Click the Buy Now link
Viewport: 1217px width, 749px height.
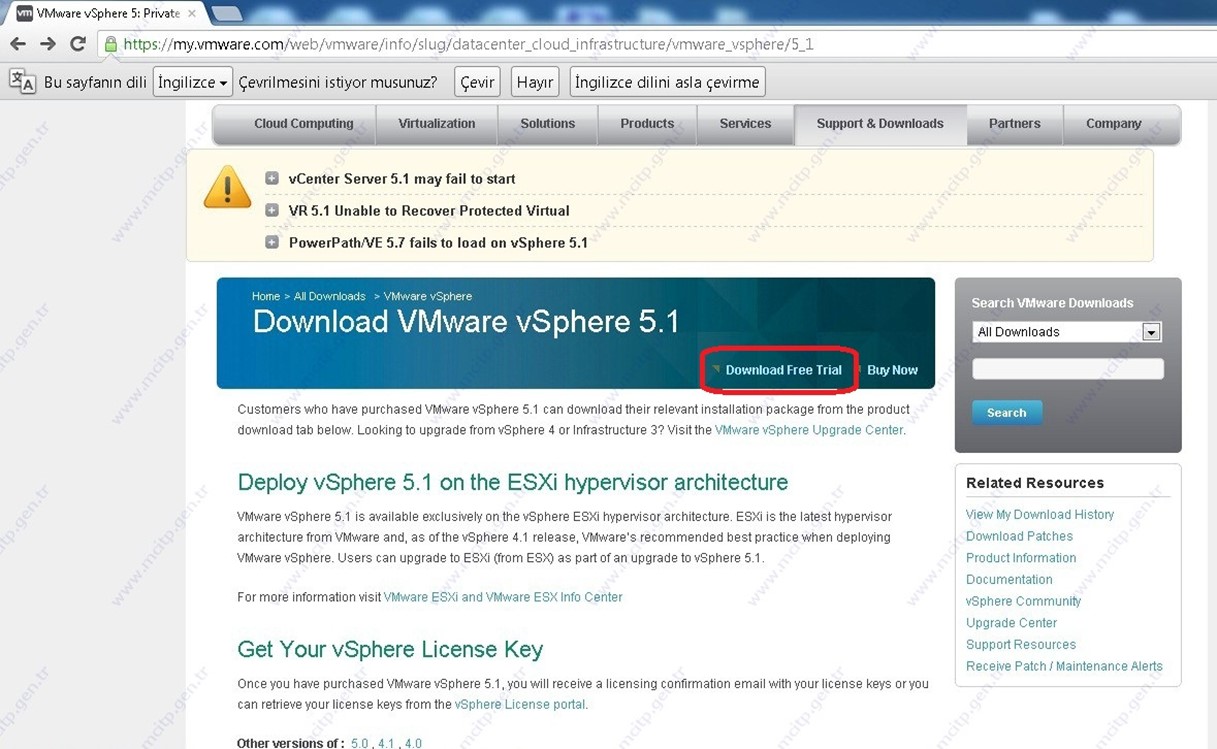892,370
